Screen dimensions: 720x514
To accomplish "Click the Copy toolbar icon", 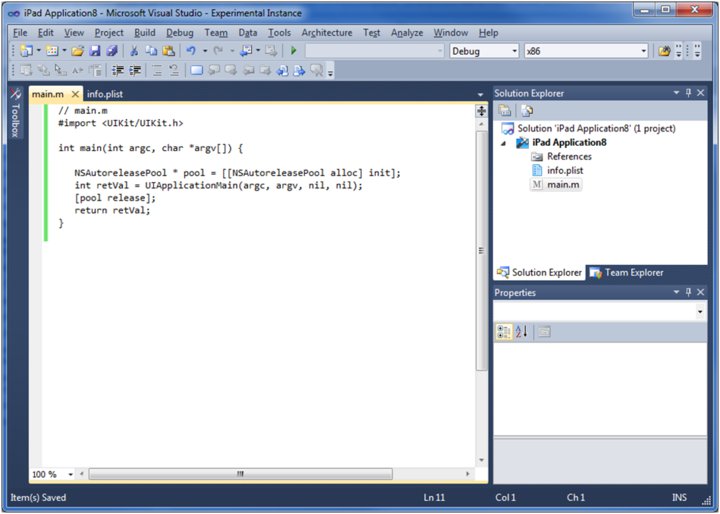I will 151,51.
